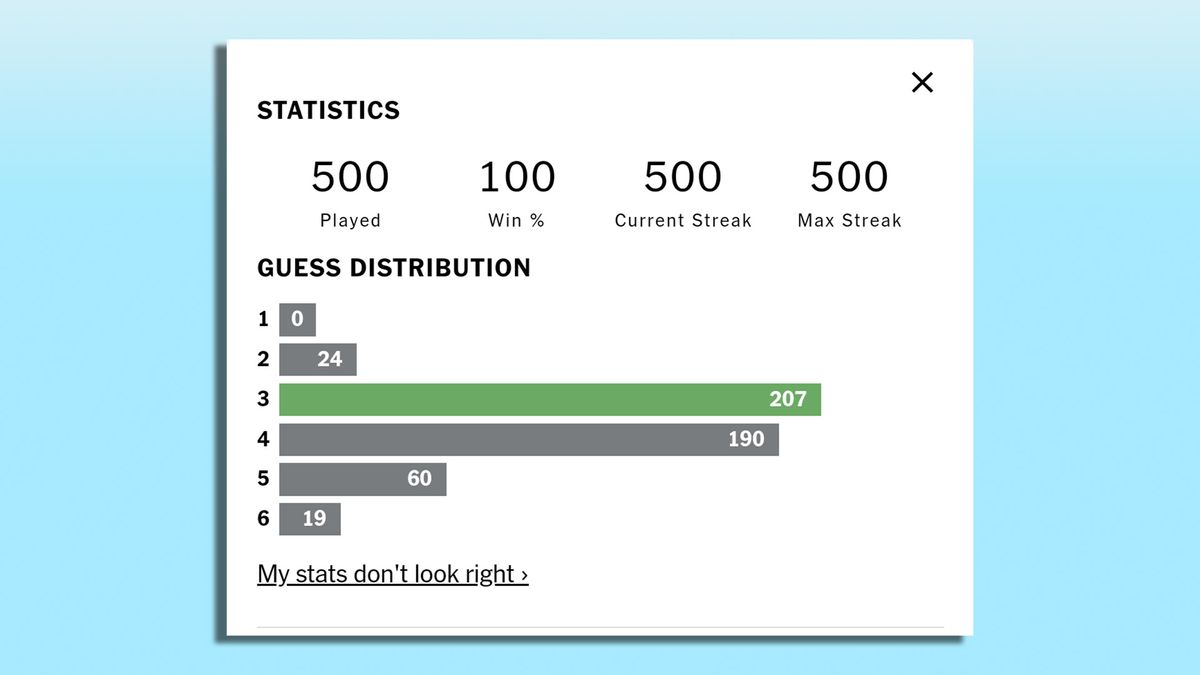Image resolution: width=1200 pixels, height=675 pixels.
Task: Click row label 3 in guess distribution
Action: tap(263, 399)
